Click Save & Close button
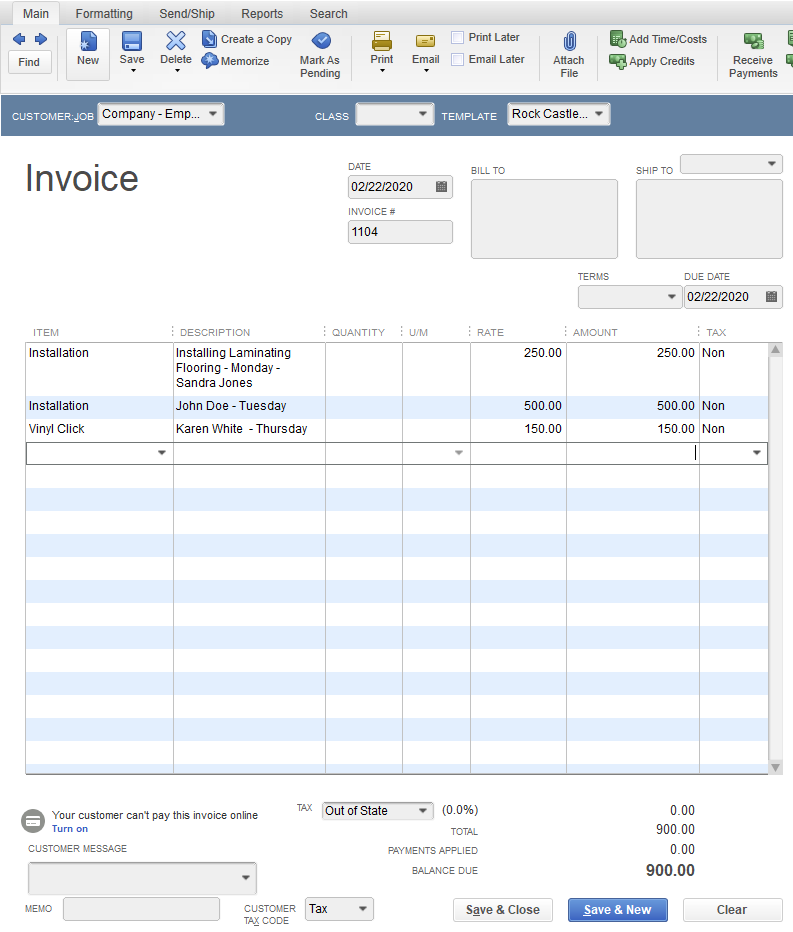This screenshot has height=932, width=793. (x=503, y=910)
